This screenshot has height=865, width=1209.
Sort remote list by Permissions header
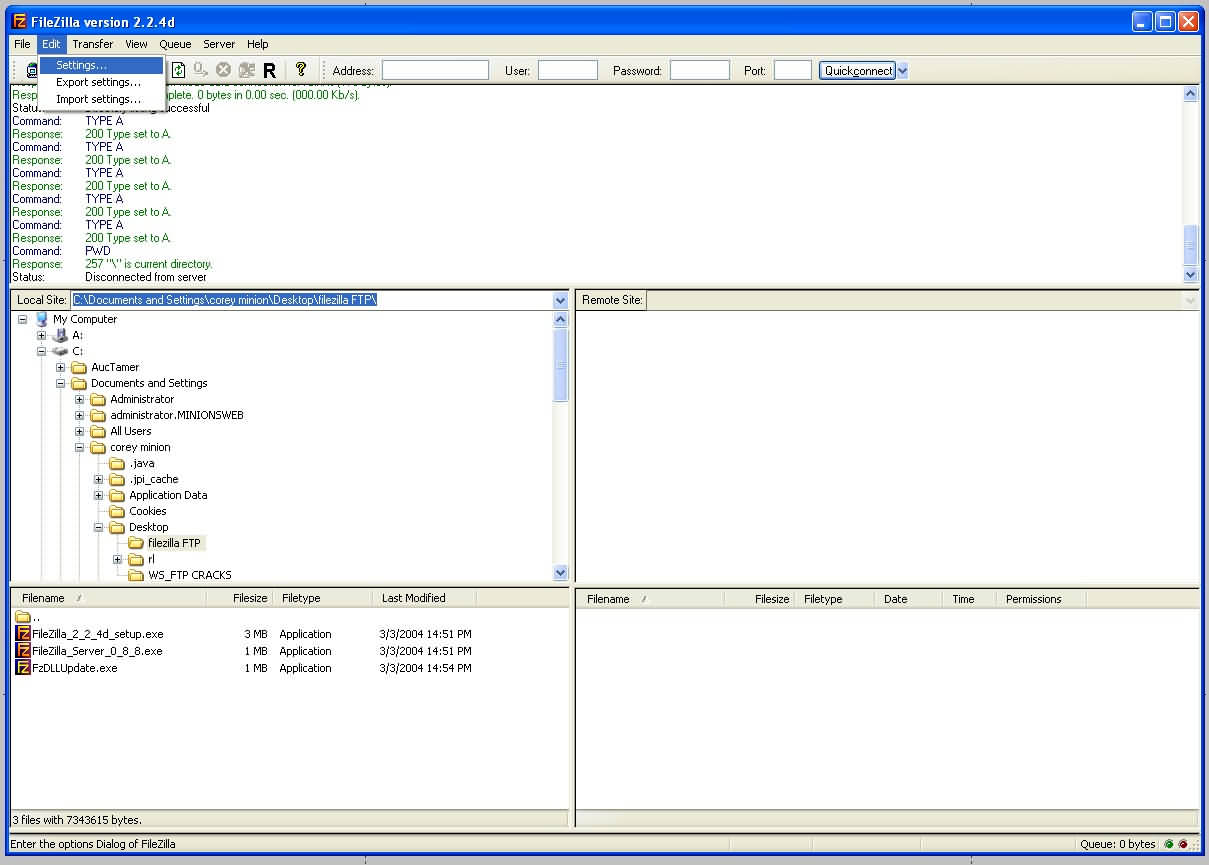pos(1040,599)
